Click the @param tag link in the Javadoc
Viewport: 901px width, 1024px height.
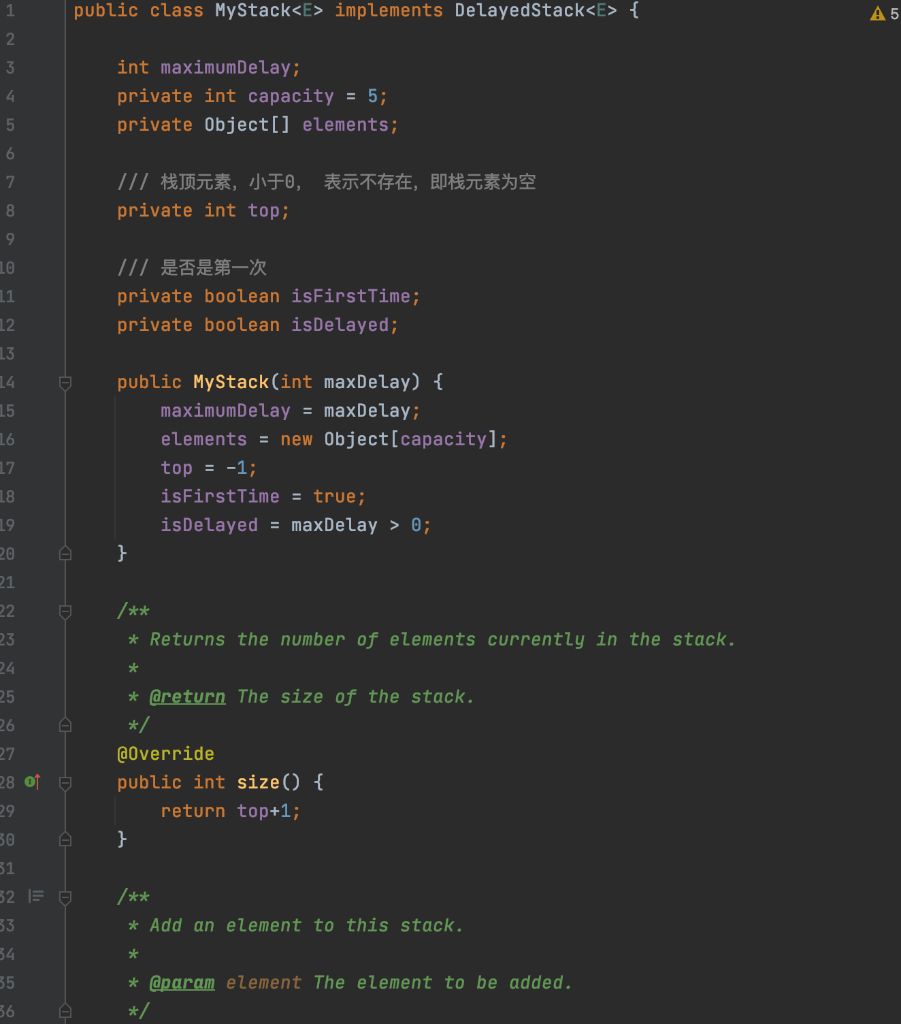pos(183,982)
